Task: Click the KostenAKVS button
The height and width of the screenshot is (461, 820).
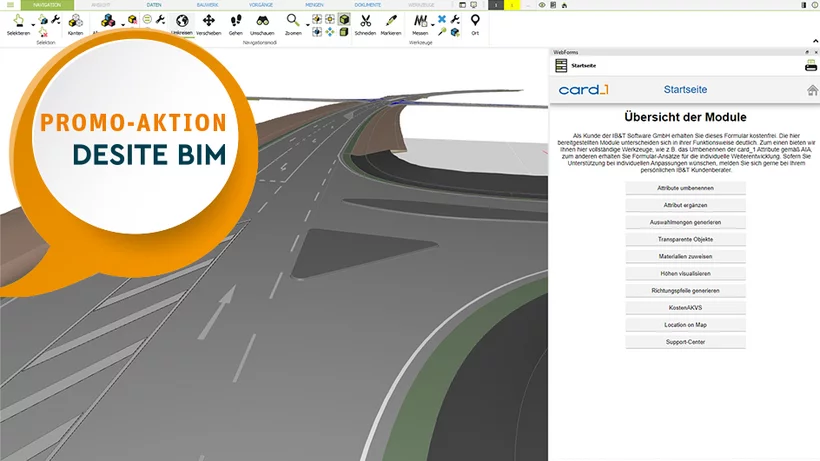Action: [685, 307]
